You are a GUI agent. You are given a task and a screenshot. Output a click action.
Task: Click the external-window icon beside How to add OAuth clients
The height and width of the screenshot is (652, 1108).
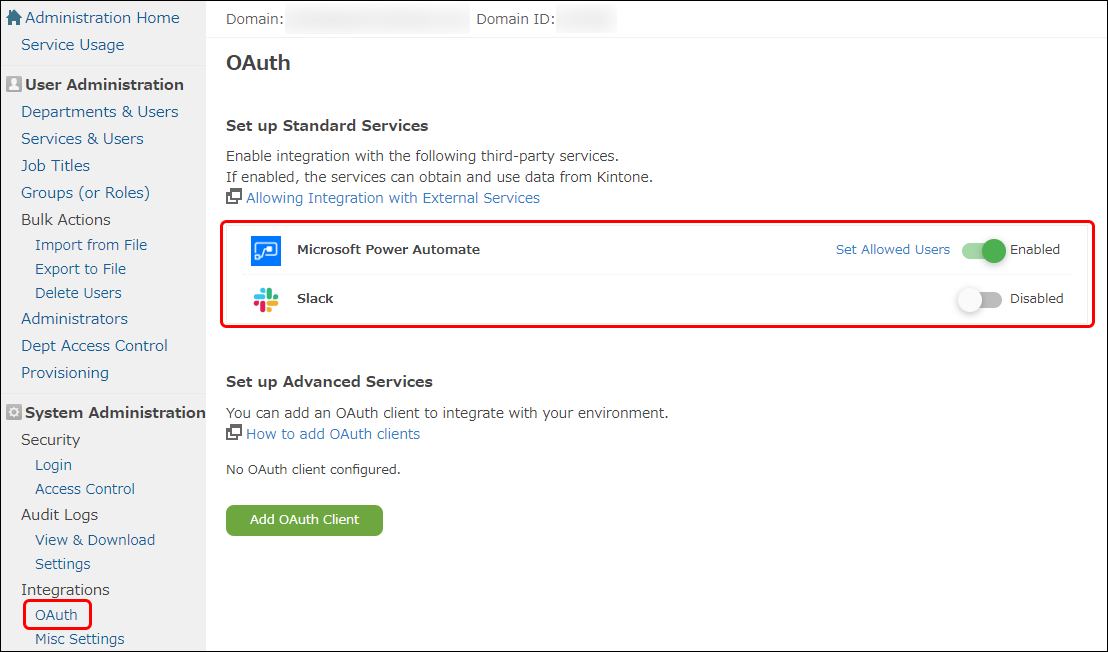pos(234,431)
